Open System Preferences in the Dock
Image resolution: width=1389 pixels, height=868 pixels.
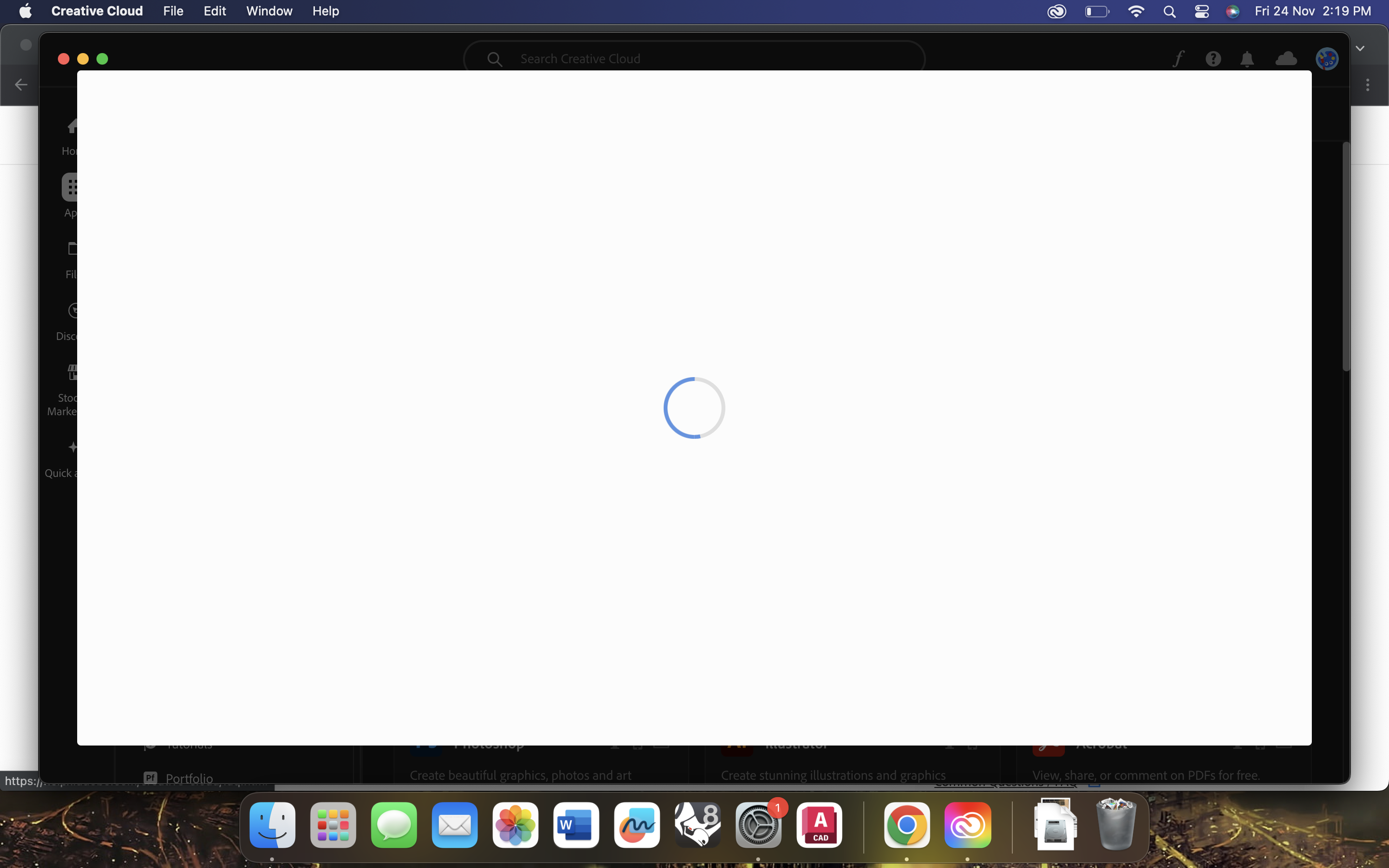(758, 824)
